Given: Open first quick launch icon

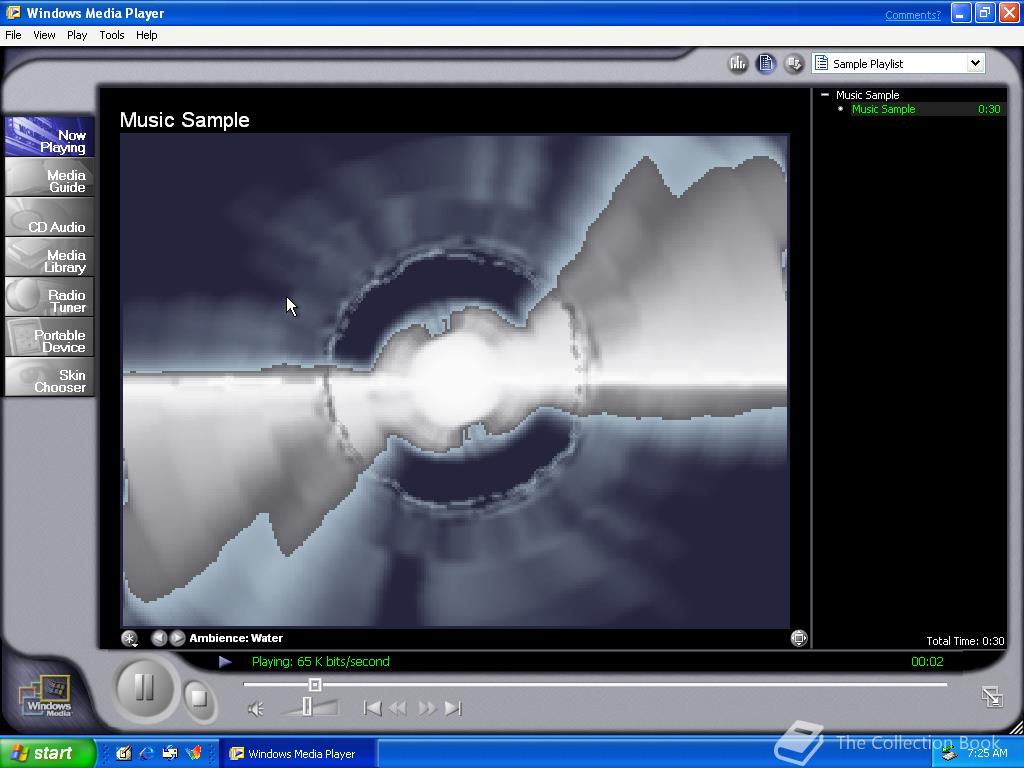Looking at the screenshot, I should coord(123,753).
